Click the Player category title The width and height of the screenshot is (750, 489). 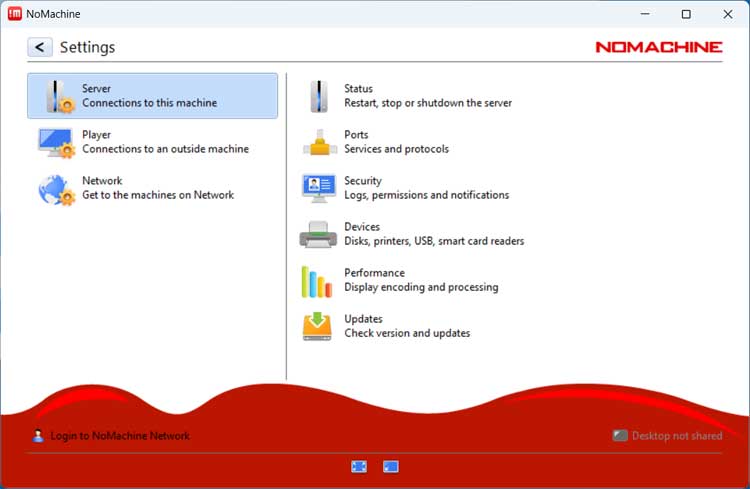point(96,135)
